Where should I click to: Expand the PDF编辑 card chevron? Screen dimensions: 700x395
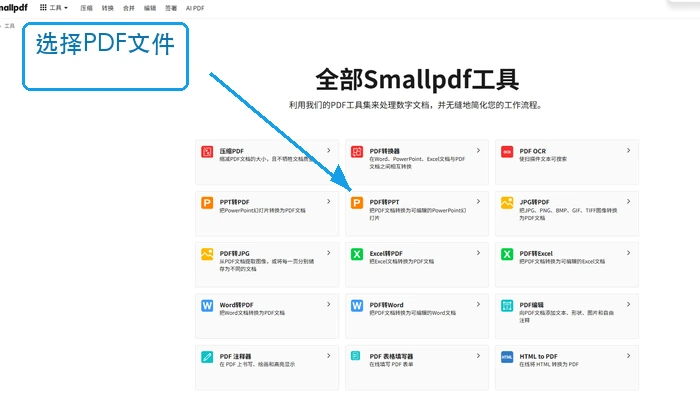tap(628, 304)
